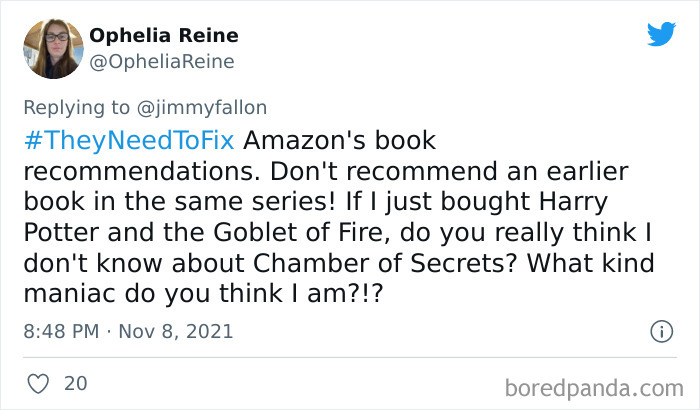Click the display name Ophelia Reine
Screen dimensions: 700x410
164,36
